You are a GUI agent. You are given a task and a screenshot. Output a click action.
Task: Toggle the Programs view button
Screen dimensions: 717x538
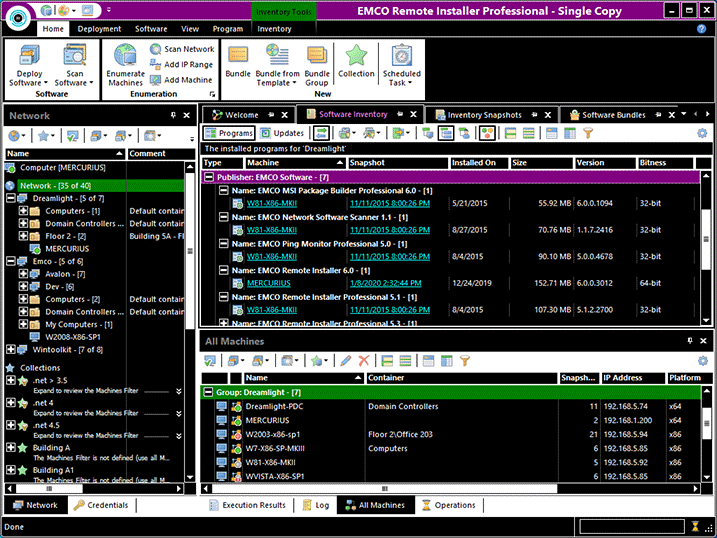229,133
